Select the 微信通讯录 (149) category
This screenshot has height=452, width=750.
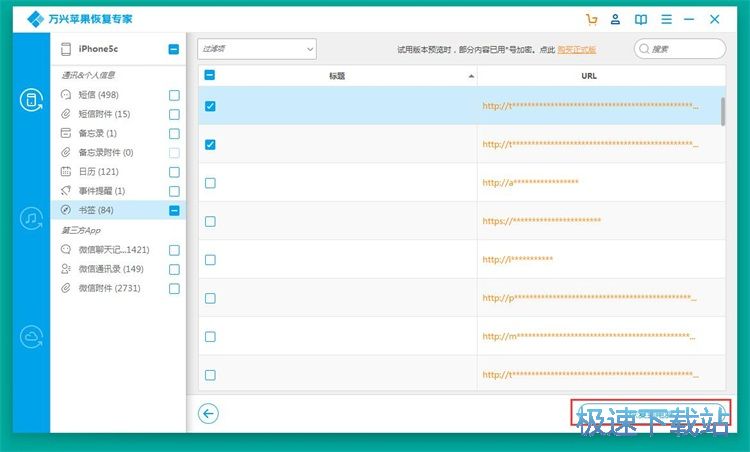(x=118, y=269)
